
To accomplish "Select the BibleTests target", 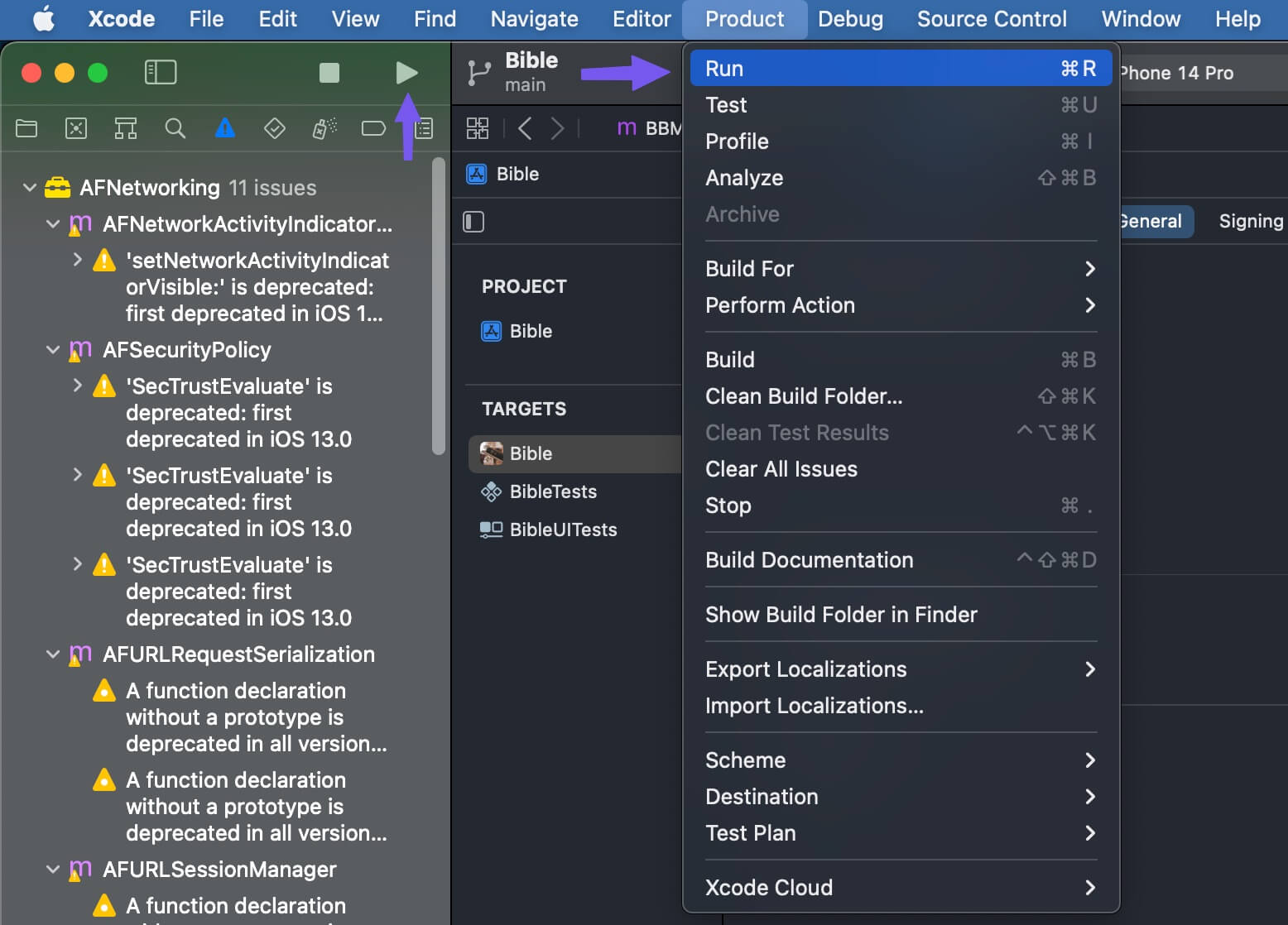I will pyautogui.click(x=538, y=491).
